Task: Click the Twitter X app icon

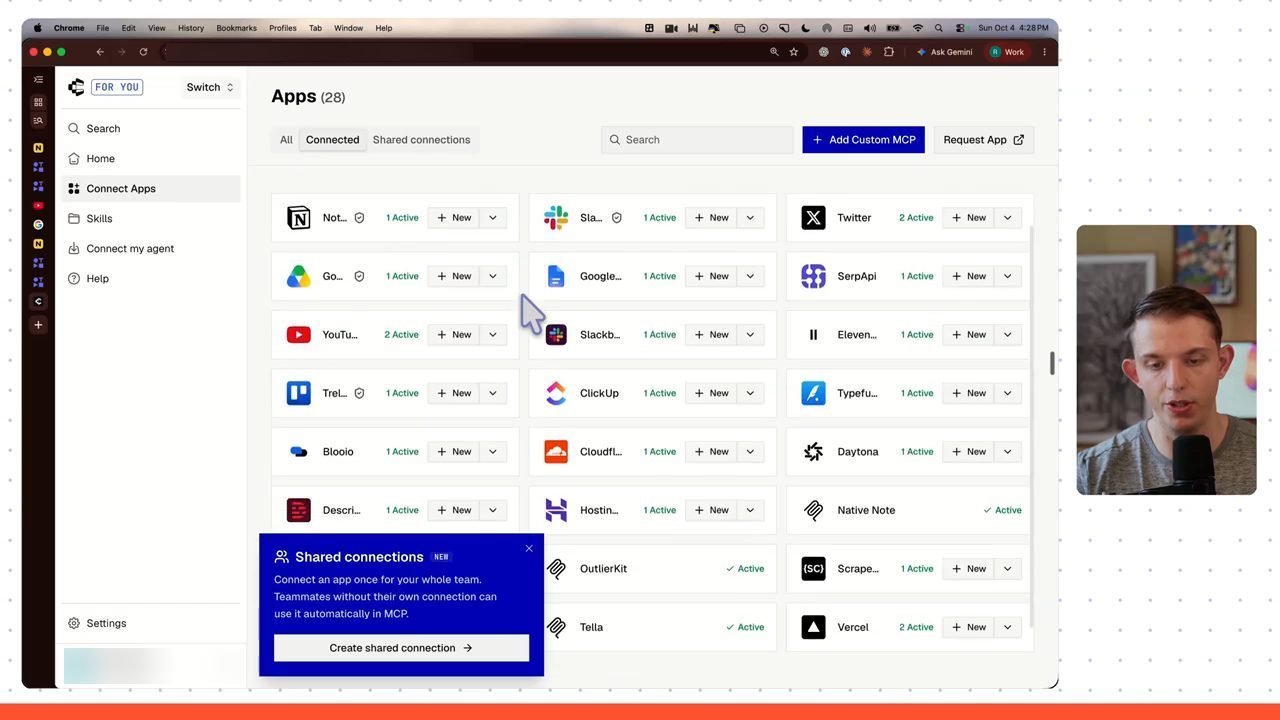Action: click(813, 218)
